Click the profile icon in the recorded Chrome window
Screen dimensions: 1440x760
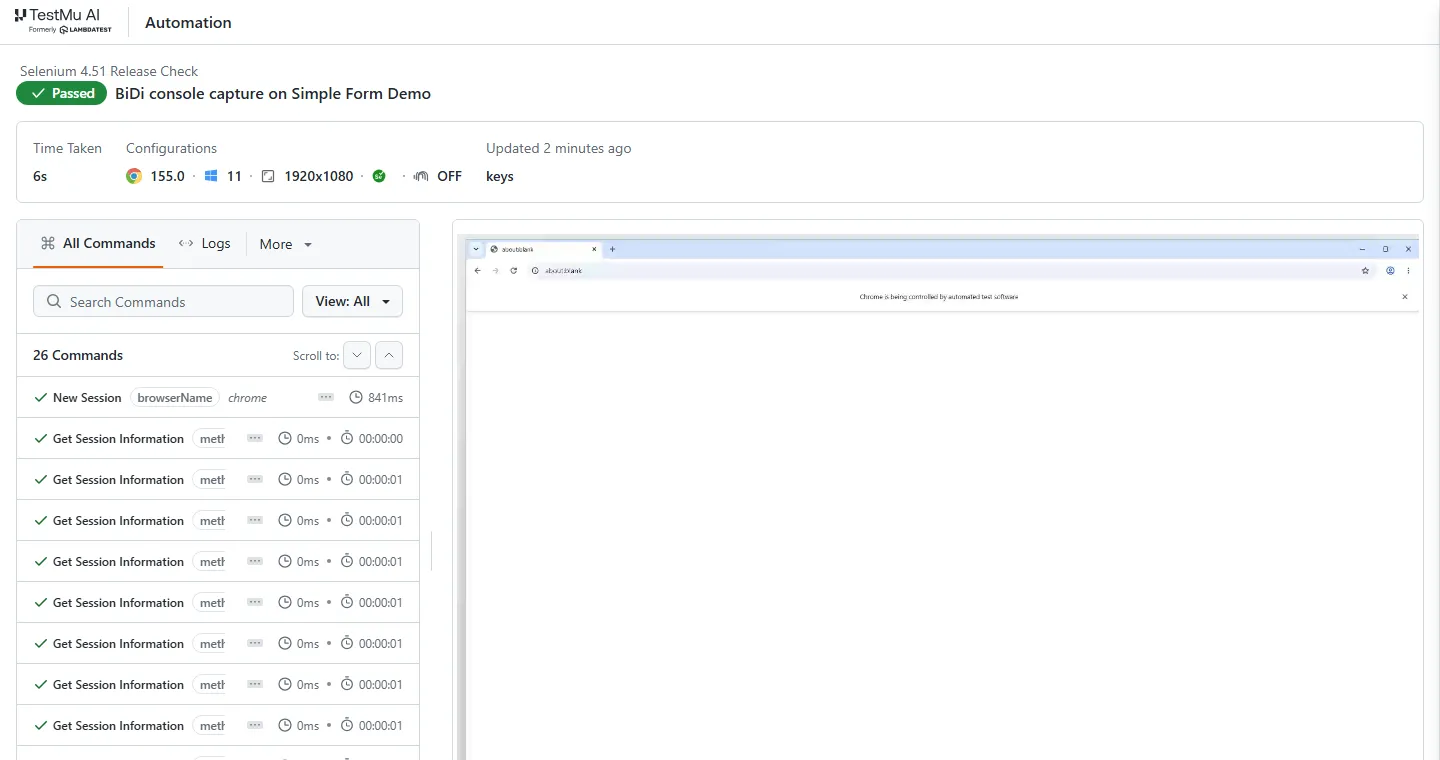1390,270
